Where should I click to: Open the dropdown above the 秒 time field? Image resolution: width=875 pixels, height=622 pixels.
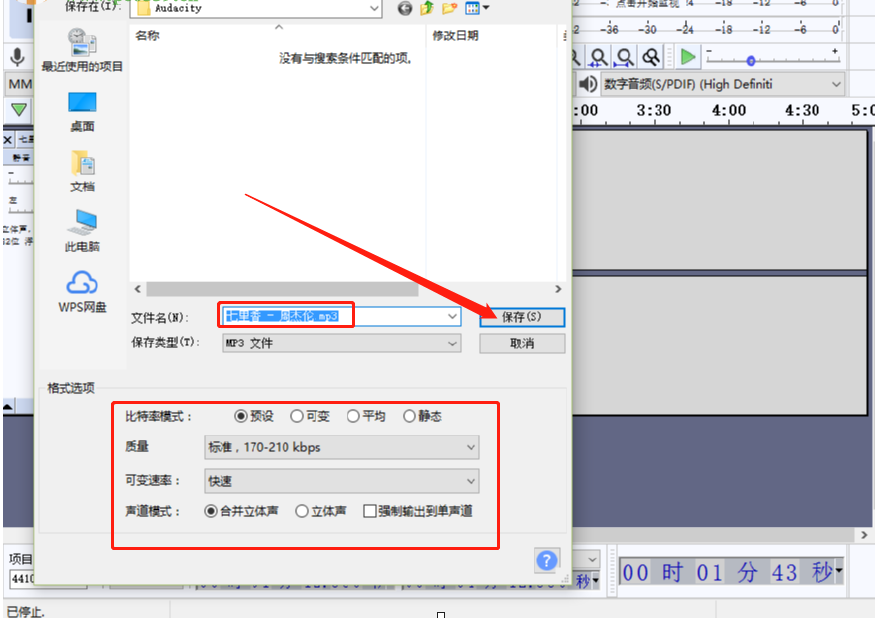click(592, 558)
